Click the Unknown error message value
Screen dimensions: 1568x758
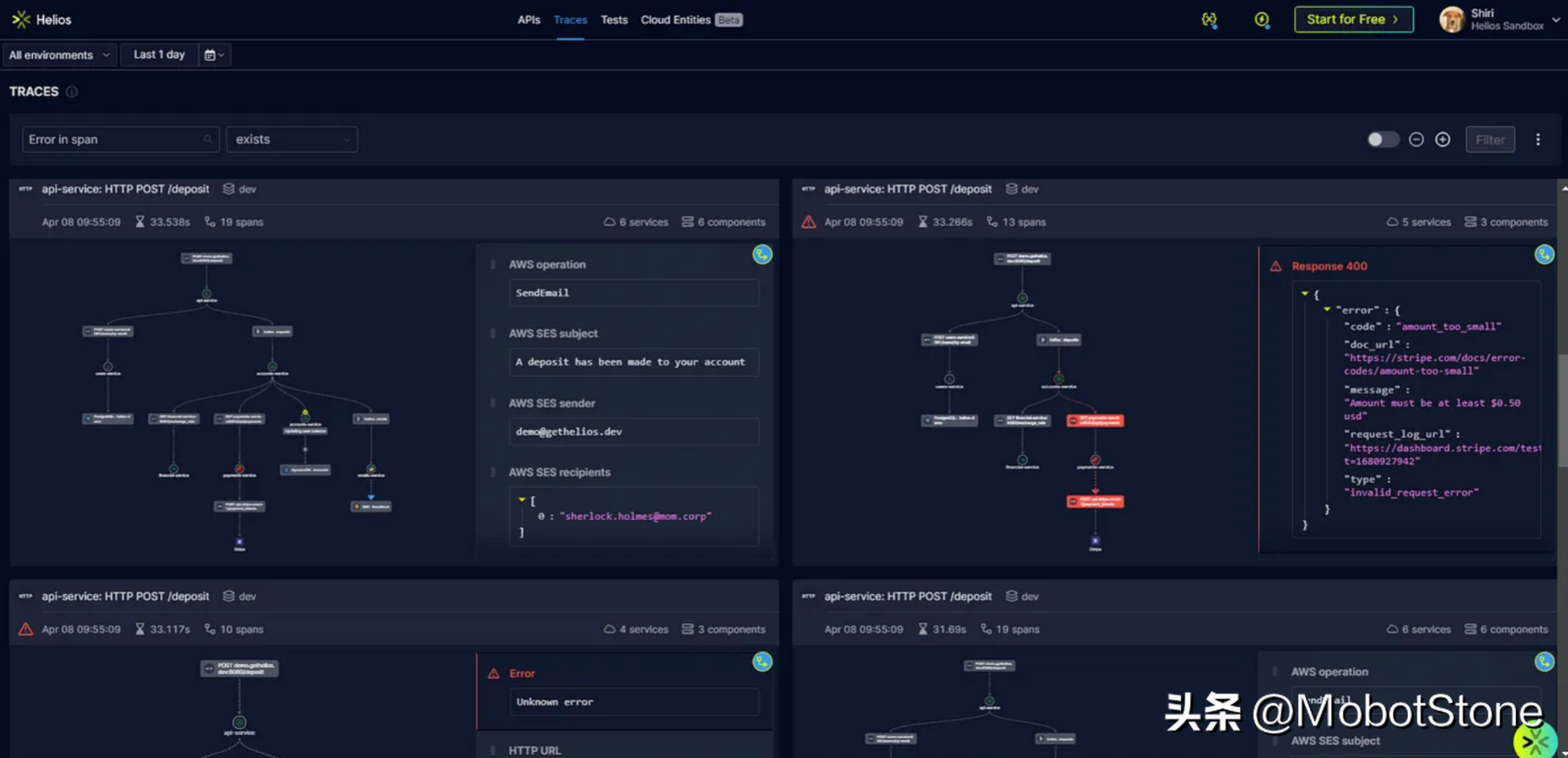tap(633, 702)
